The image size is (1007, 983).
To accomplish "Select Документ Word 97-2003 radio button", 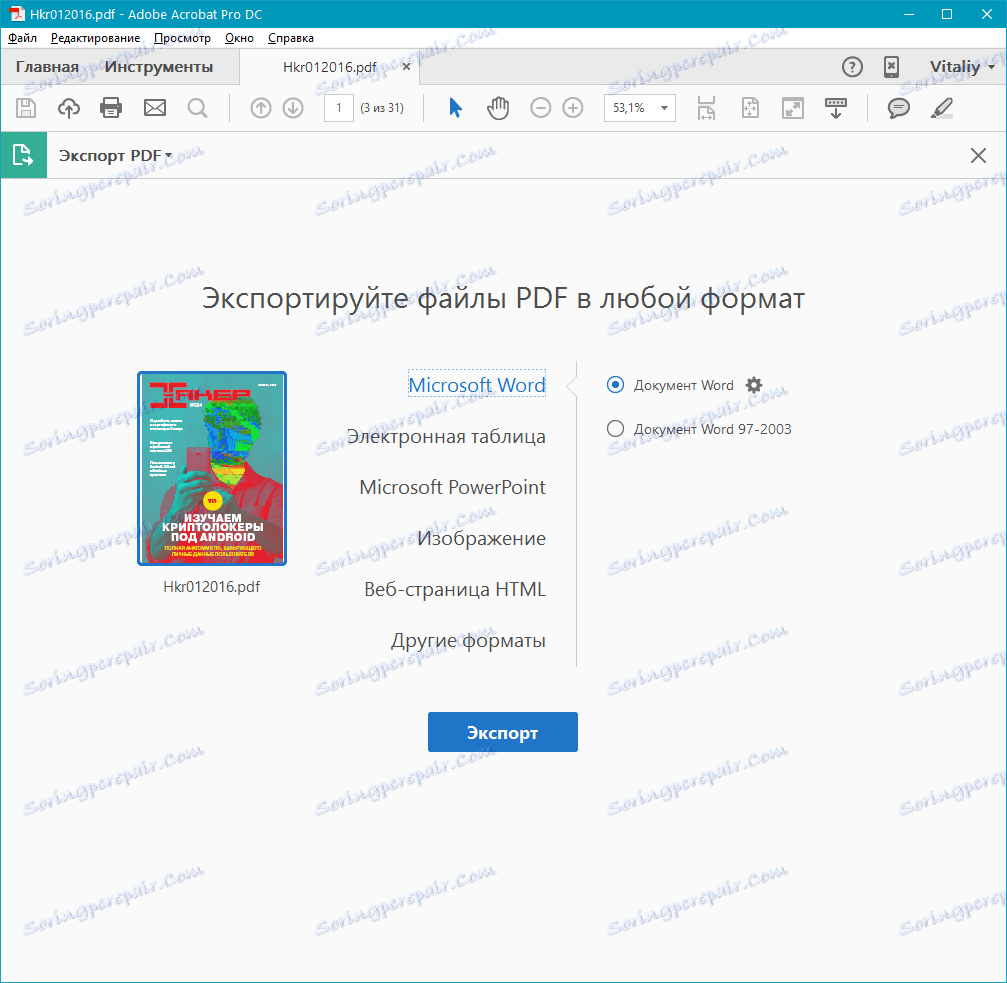I will (x=615, y=428).
